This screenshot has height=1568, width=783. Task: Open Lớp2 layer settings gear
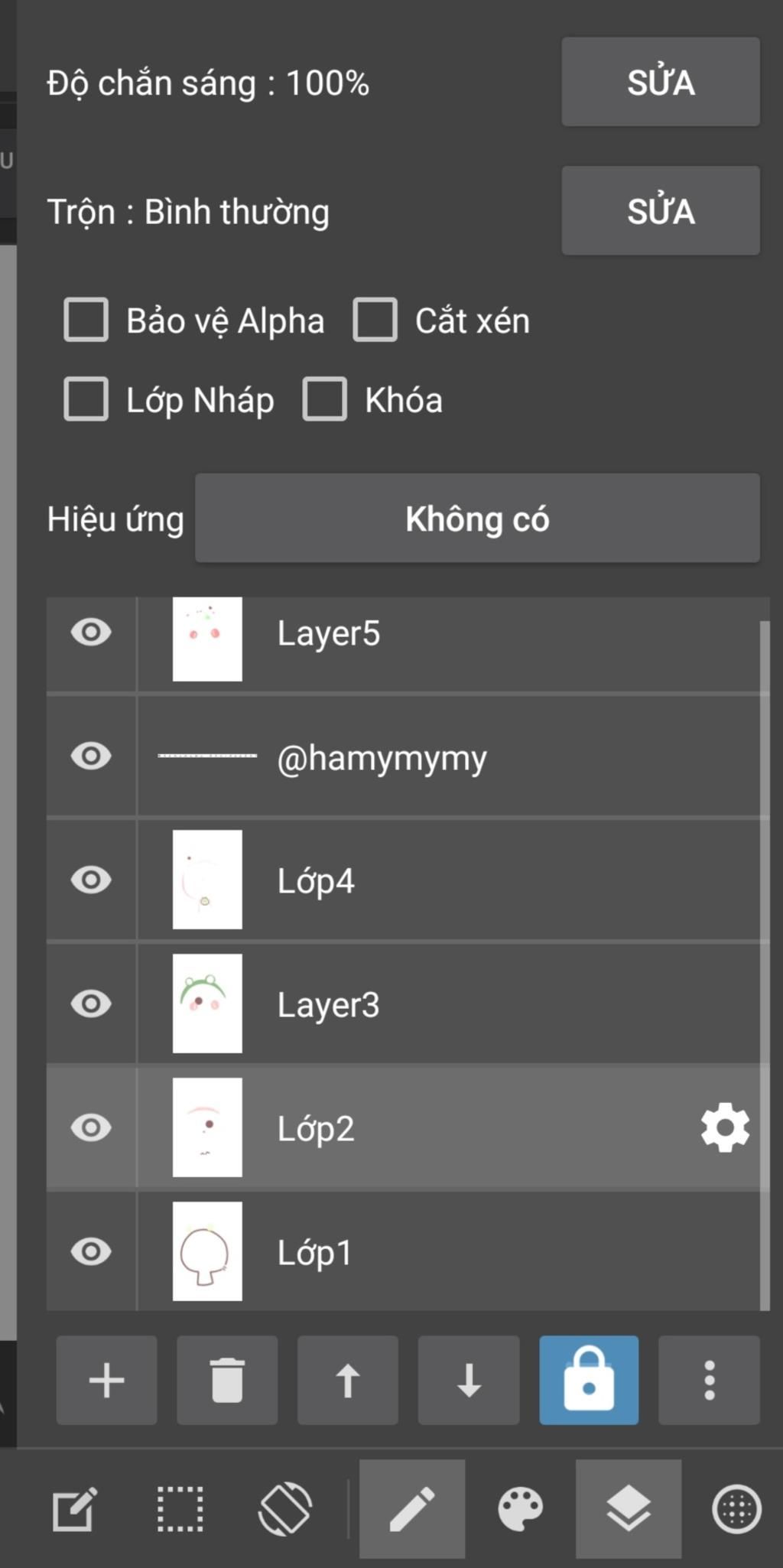coord(725,1127)
